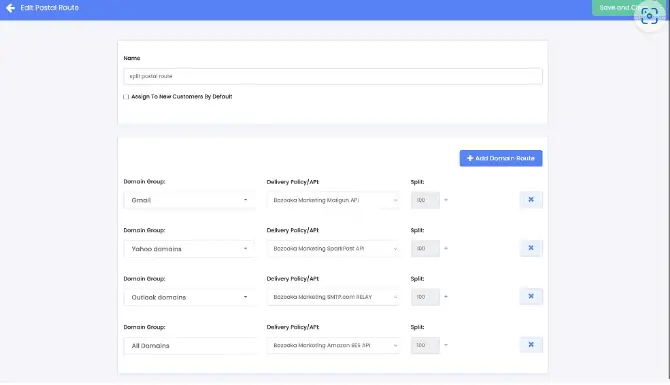Add a split to the All Domains row
The height and width of the screenshot is (385, 670).
(x=446, y=345)
